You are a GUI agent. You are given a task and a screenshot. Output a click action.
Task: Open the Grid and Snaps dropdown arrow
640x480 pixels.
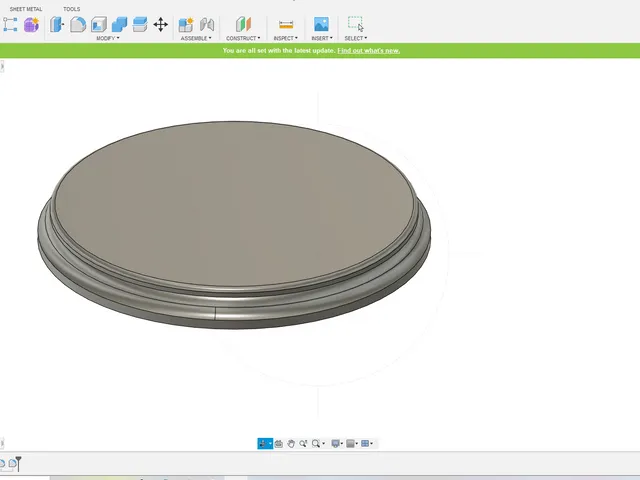[x=357, y=444]
